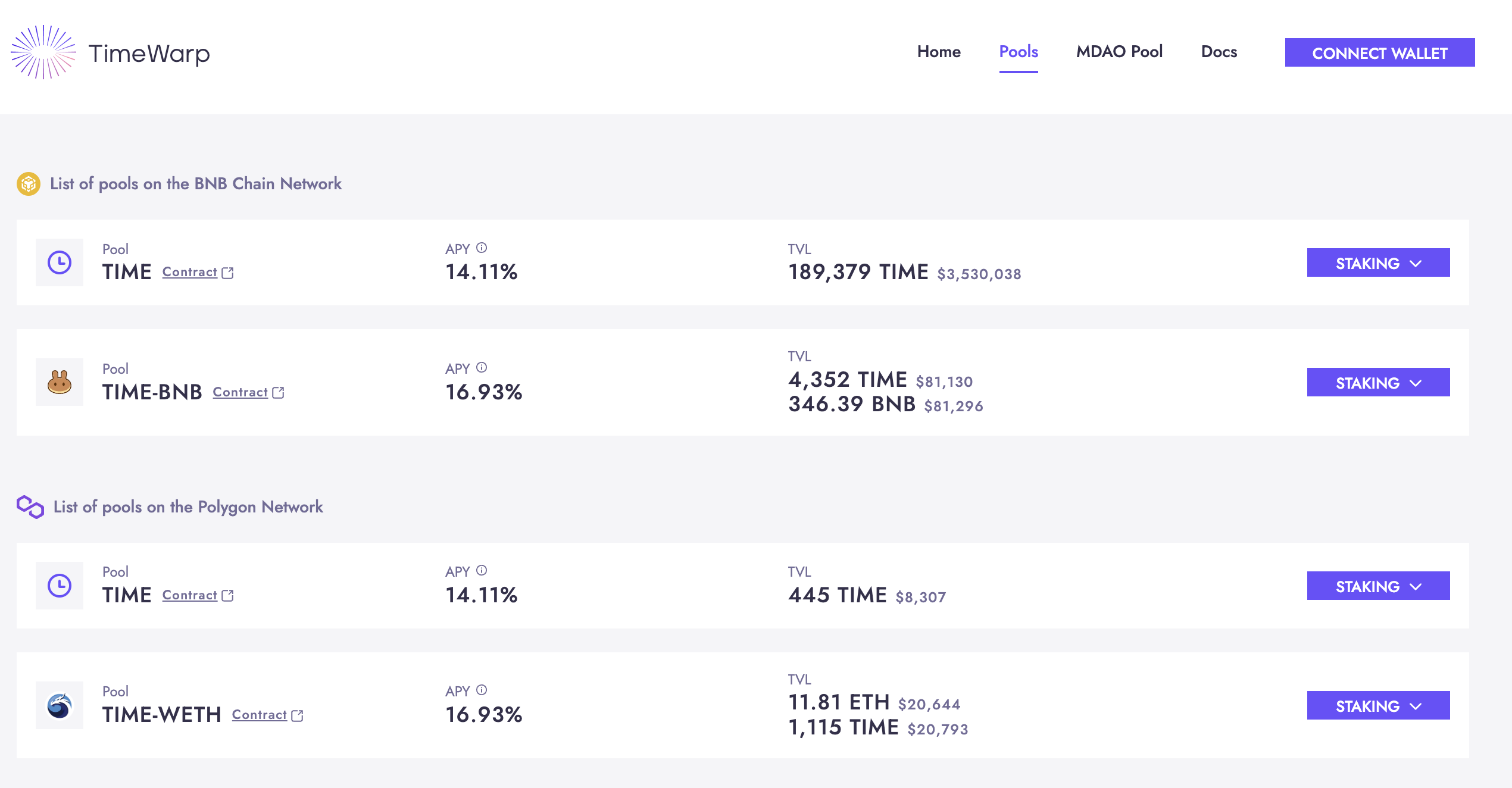Open Contract link for Polygon TIME pool

(x=190, y=595)
